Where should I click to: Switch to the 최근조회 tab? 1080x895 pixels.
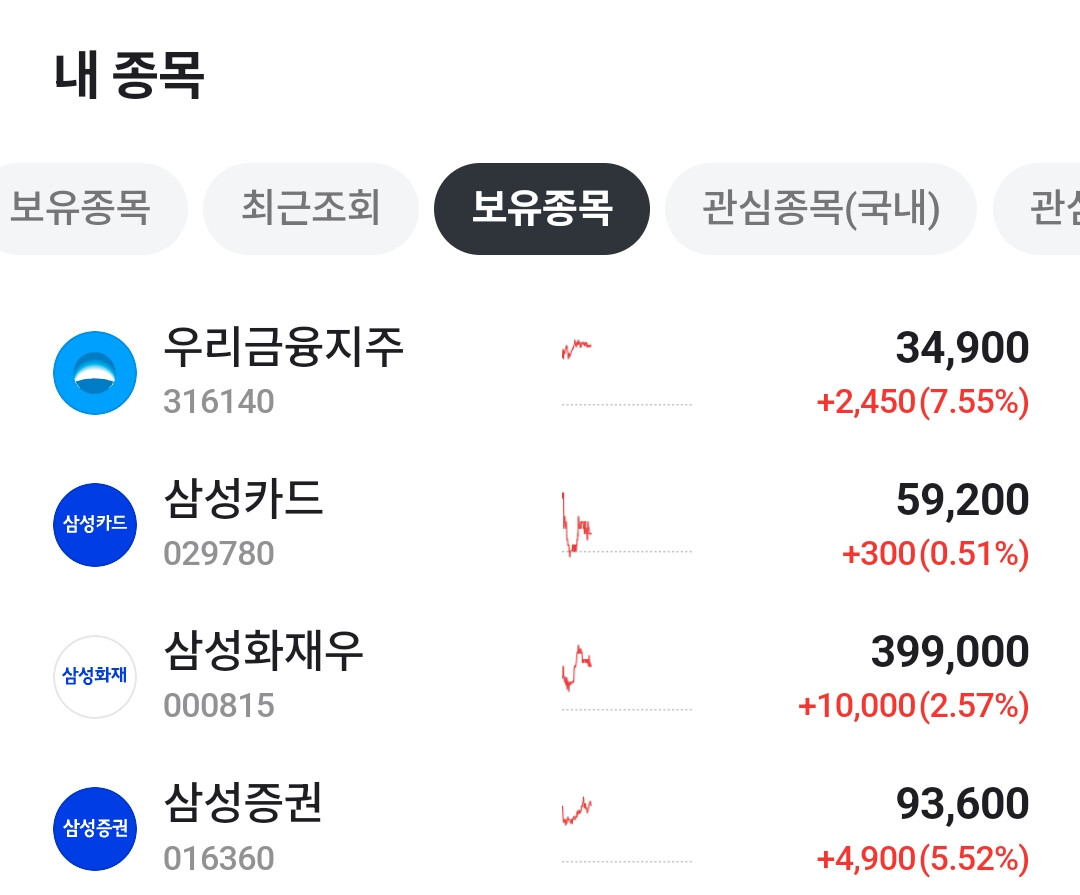311,209
